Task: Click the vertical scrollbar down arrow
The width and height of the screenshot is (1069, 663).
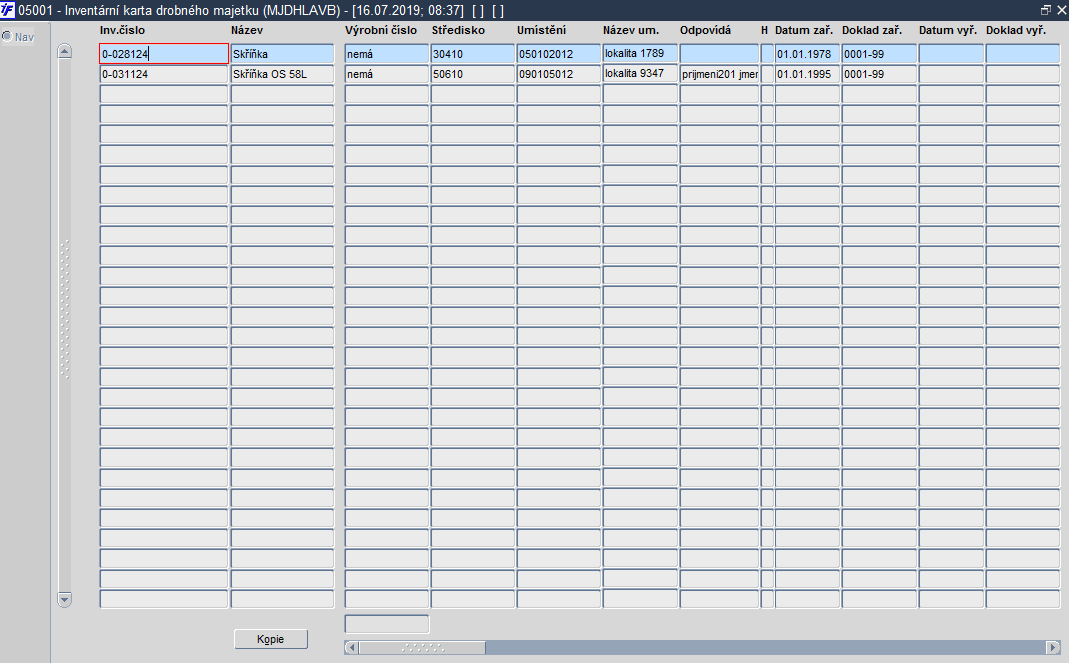Action: 65,600
